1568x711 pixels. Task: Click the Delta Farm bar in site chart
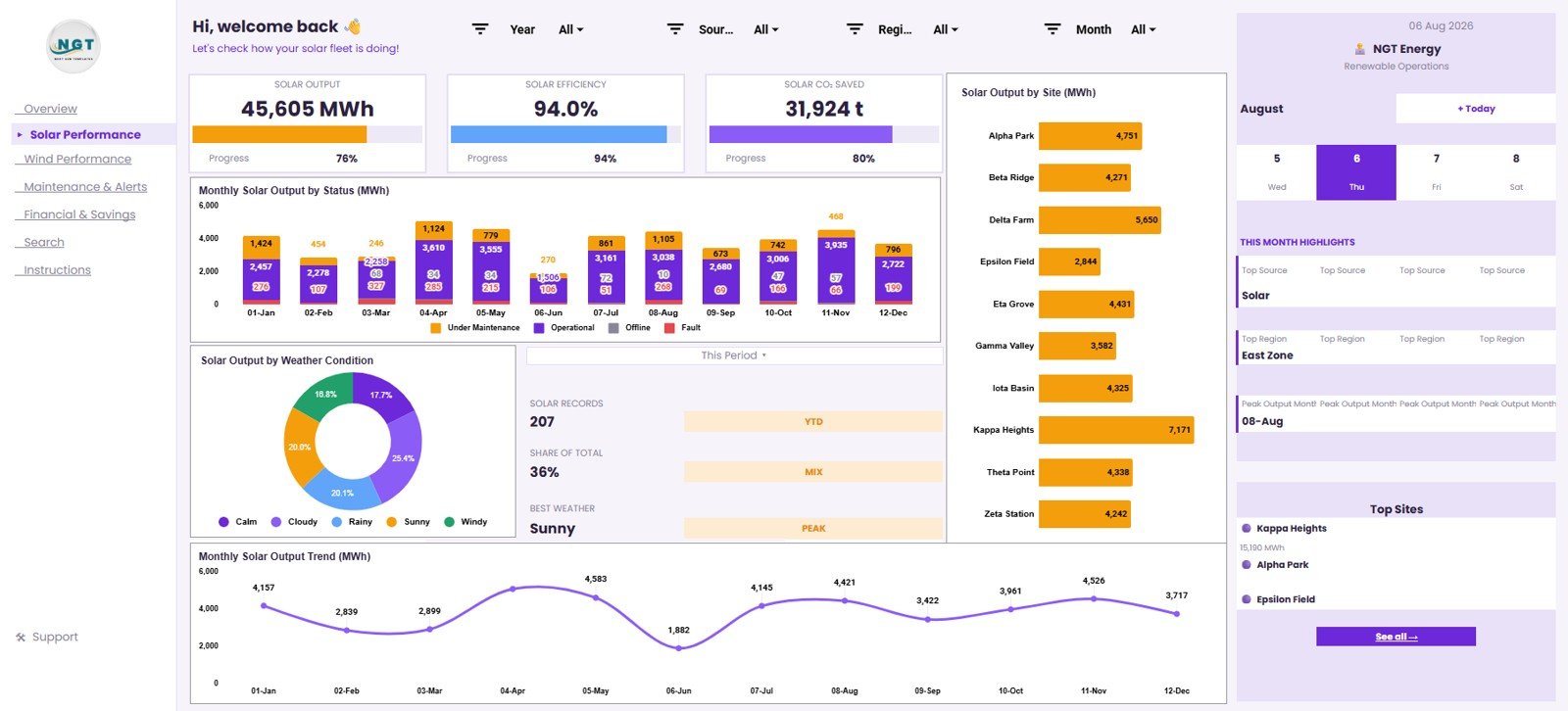click(x=1100, y=220)
